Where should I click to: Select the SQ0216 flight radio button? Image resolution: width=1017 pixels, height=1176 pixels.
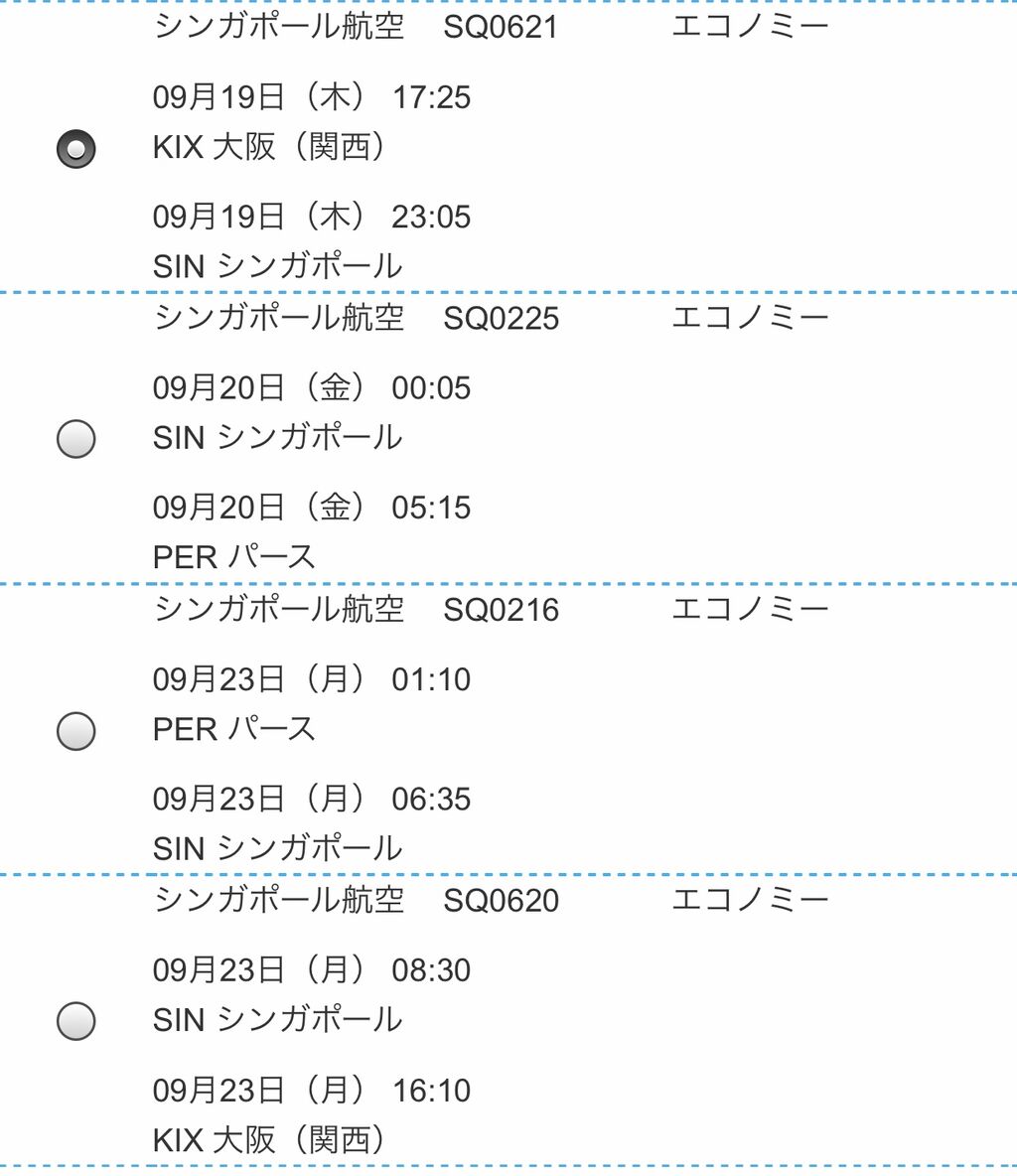click(76, 730)
